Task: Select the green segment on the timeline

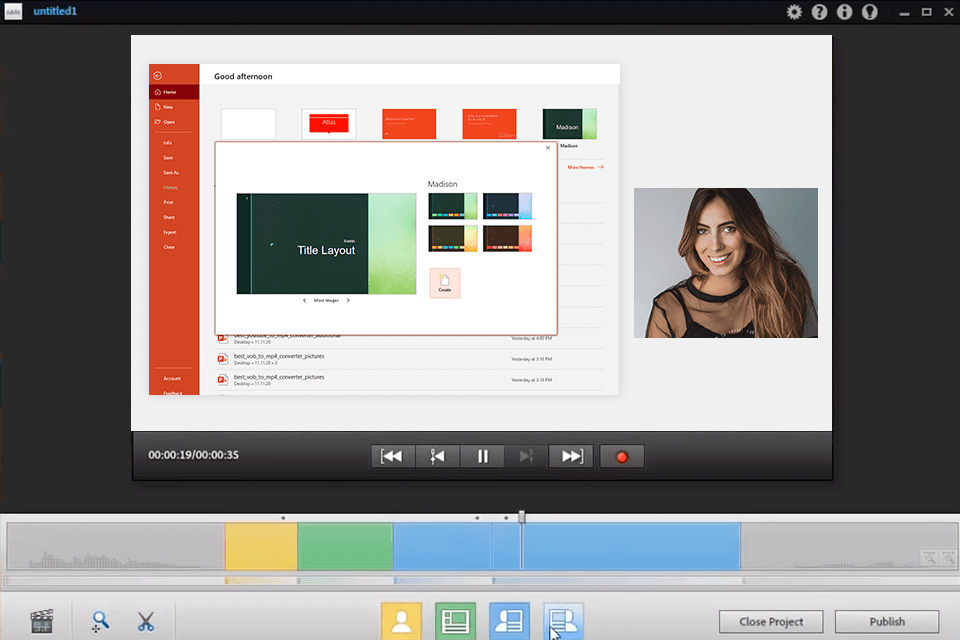Action: coord(345,546)
